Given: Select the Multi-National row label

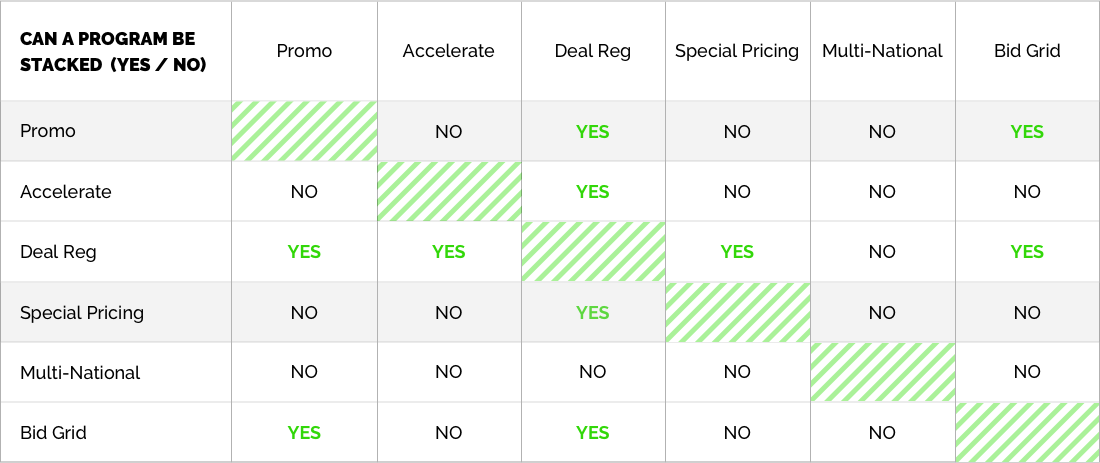Looking at the screenshot, I should click(80, 373).
